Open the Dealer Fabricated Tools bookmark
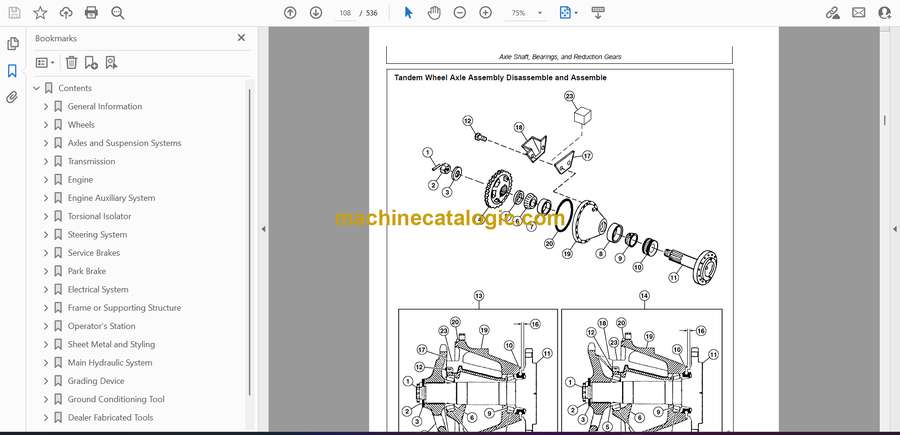Screen dimensions: 900x435 point(110,418)
